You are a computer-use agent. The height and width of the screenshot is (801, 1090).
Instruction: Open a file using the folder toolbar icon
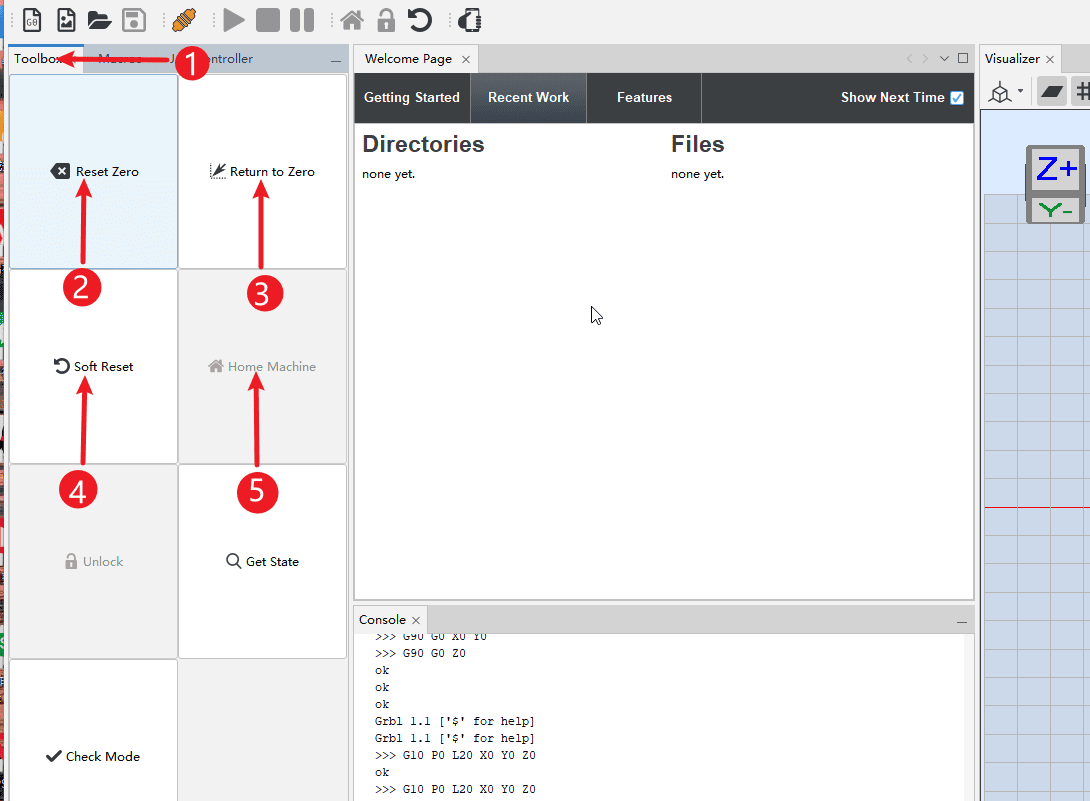pyautogui.click(x=99, y=20)
